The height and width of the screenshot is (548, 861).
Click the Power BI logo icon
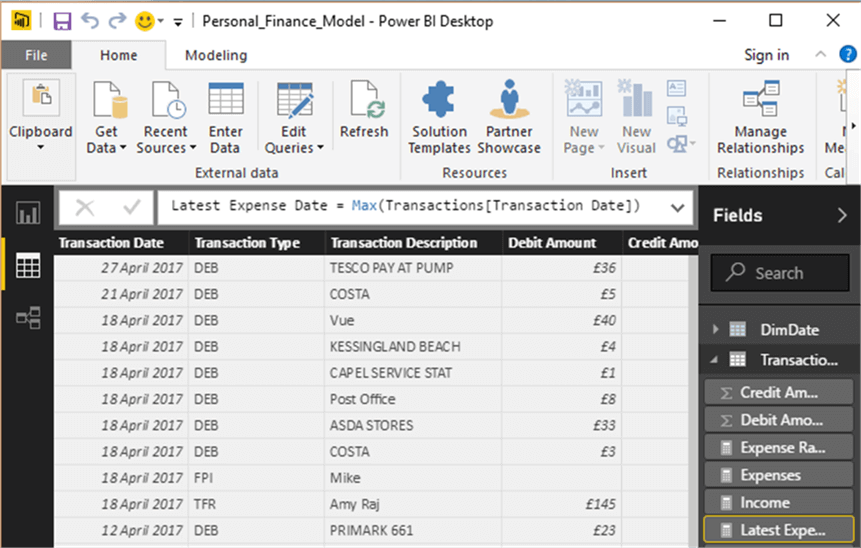coord(21,21)
